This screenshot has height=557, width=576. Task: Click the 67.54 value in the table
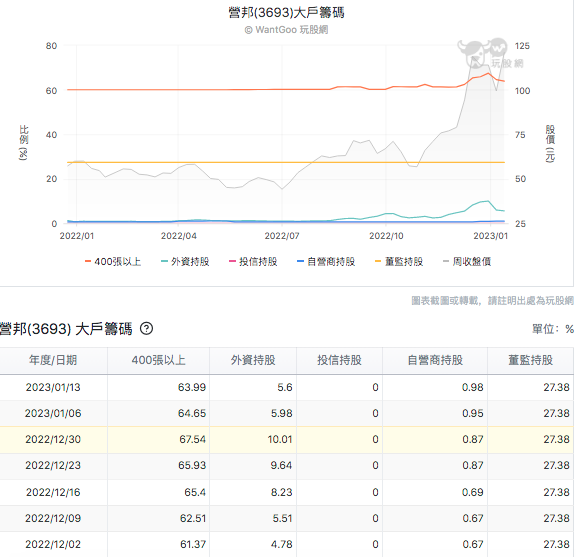192,439
